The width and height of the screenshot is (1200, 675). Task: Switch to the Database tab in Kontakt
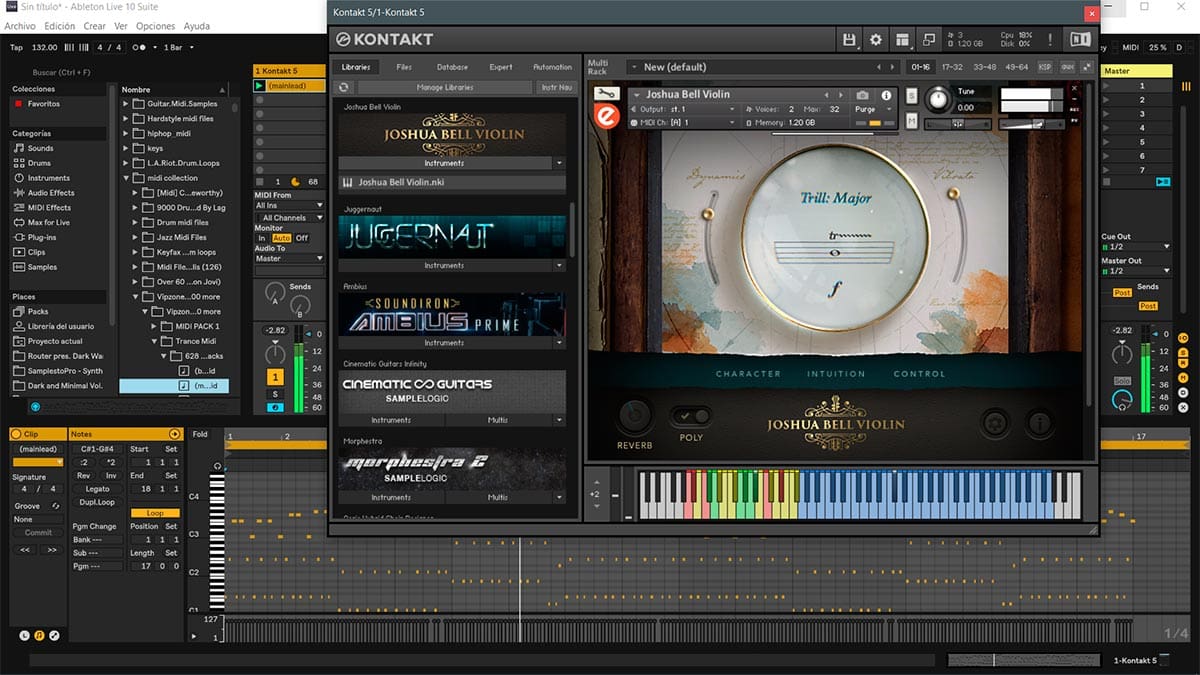click(452, 67)
